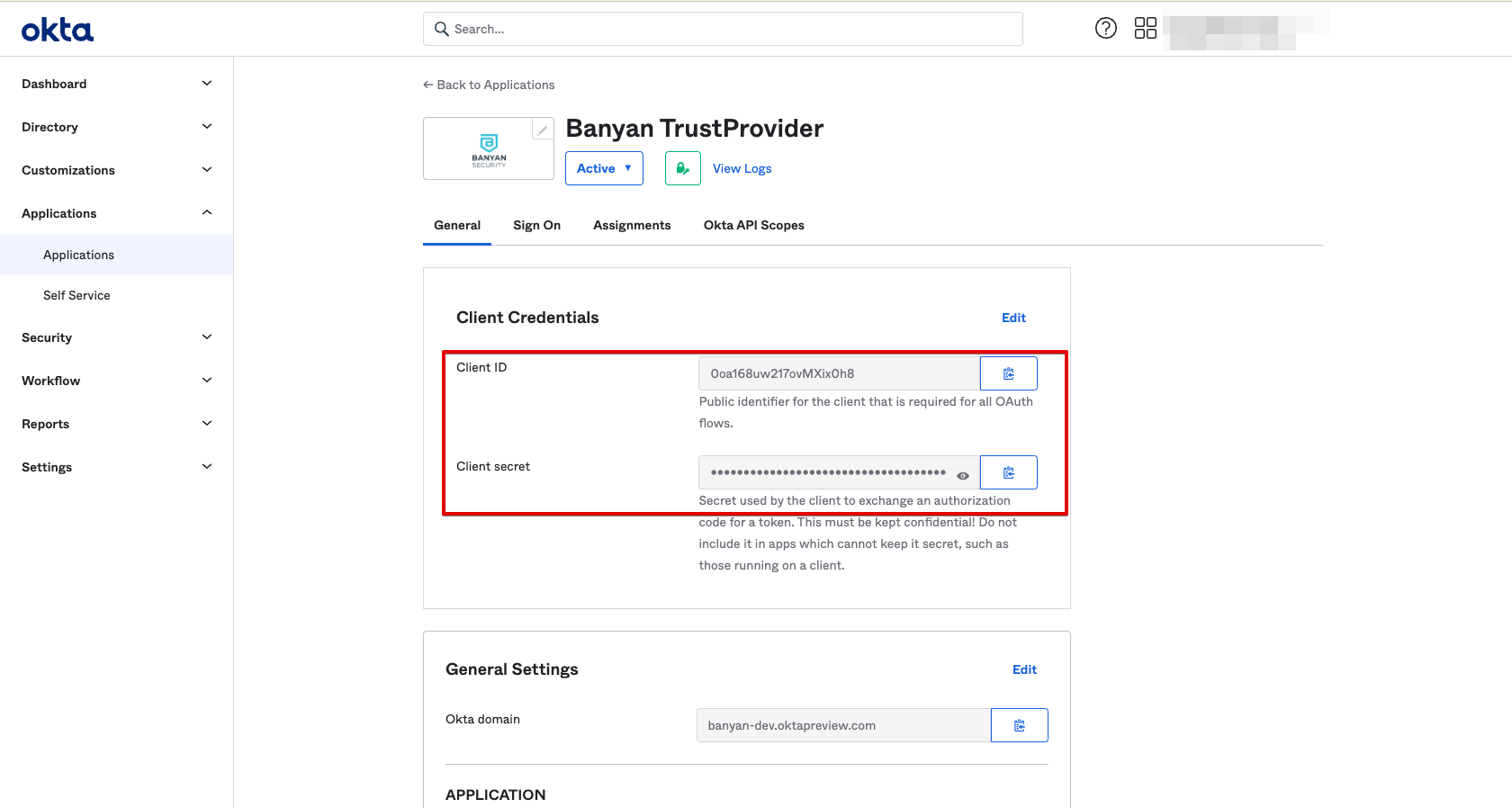Screen dimensions: 1512x808
Task: Open View Logs link
Action: [x=742, y=168]
